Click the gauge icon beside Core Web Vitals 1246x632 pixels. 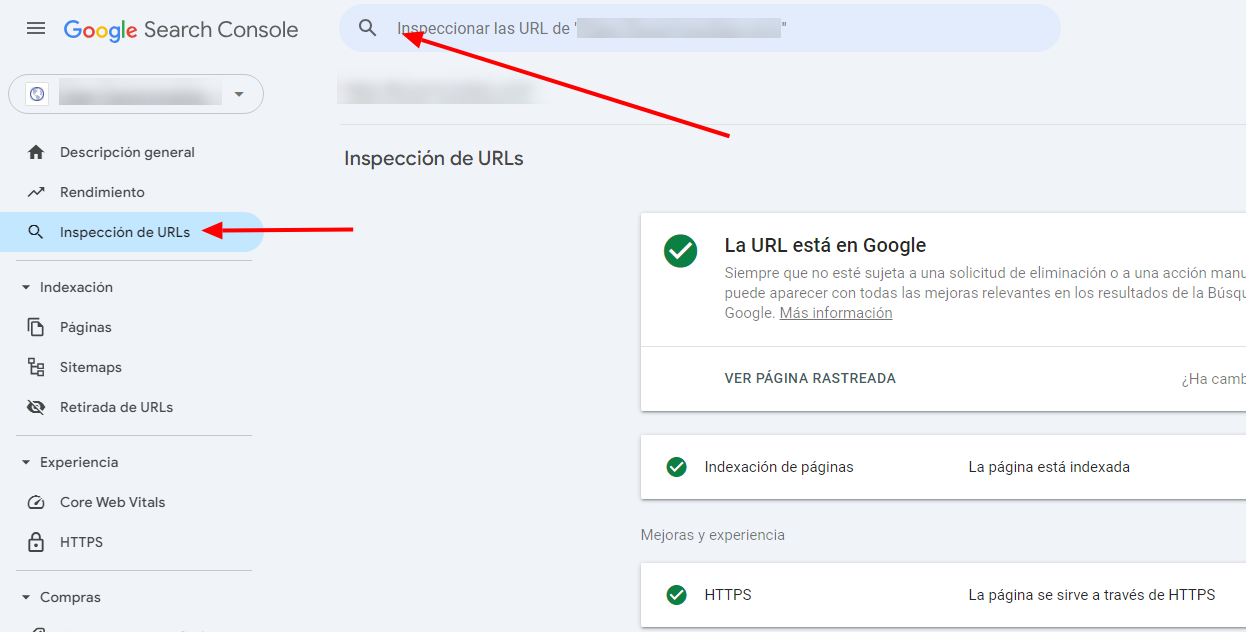click(36, 502)
